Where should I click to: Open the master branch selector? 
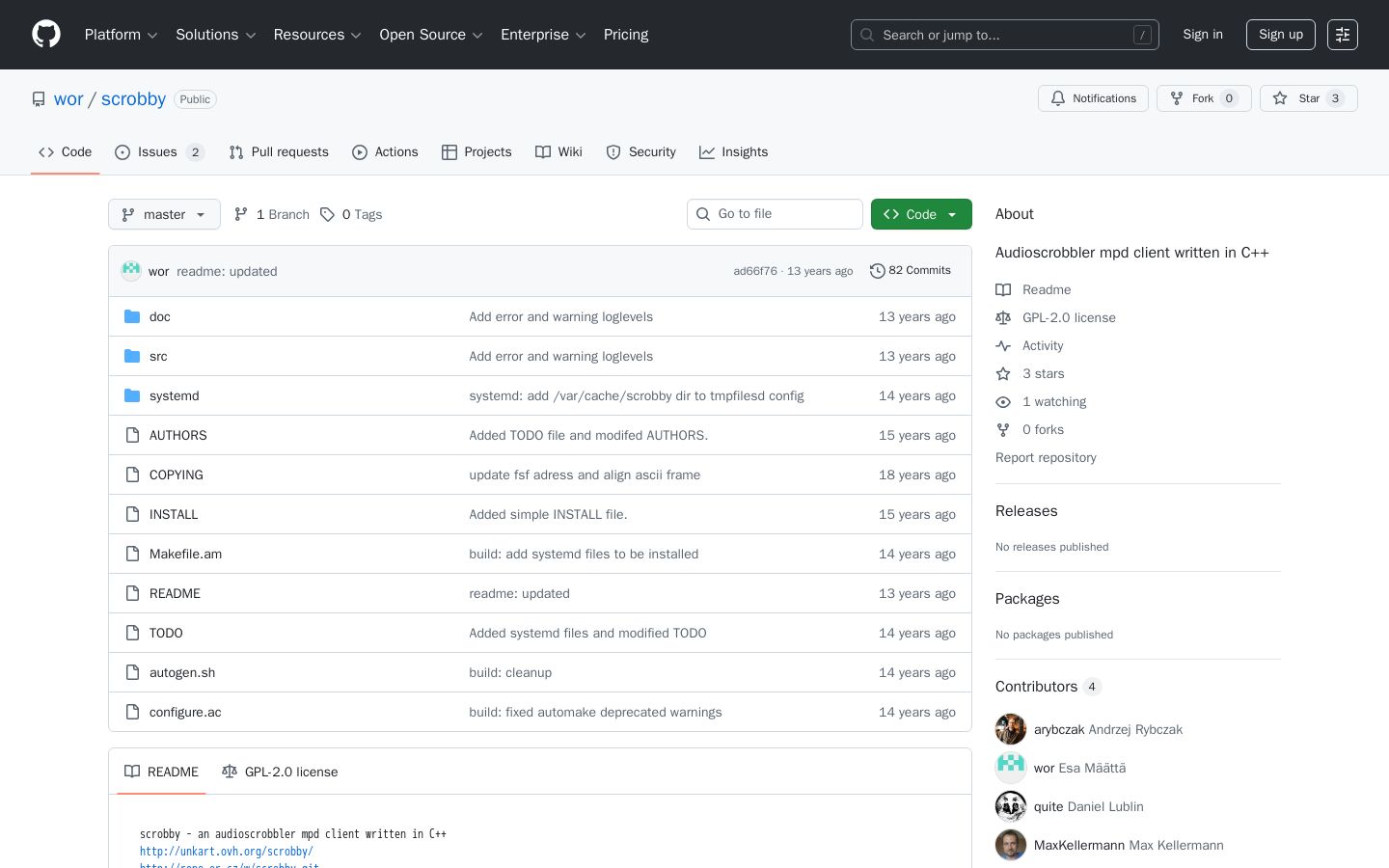[164, 214]
